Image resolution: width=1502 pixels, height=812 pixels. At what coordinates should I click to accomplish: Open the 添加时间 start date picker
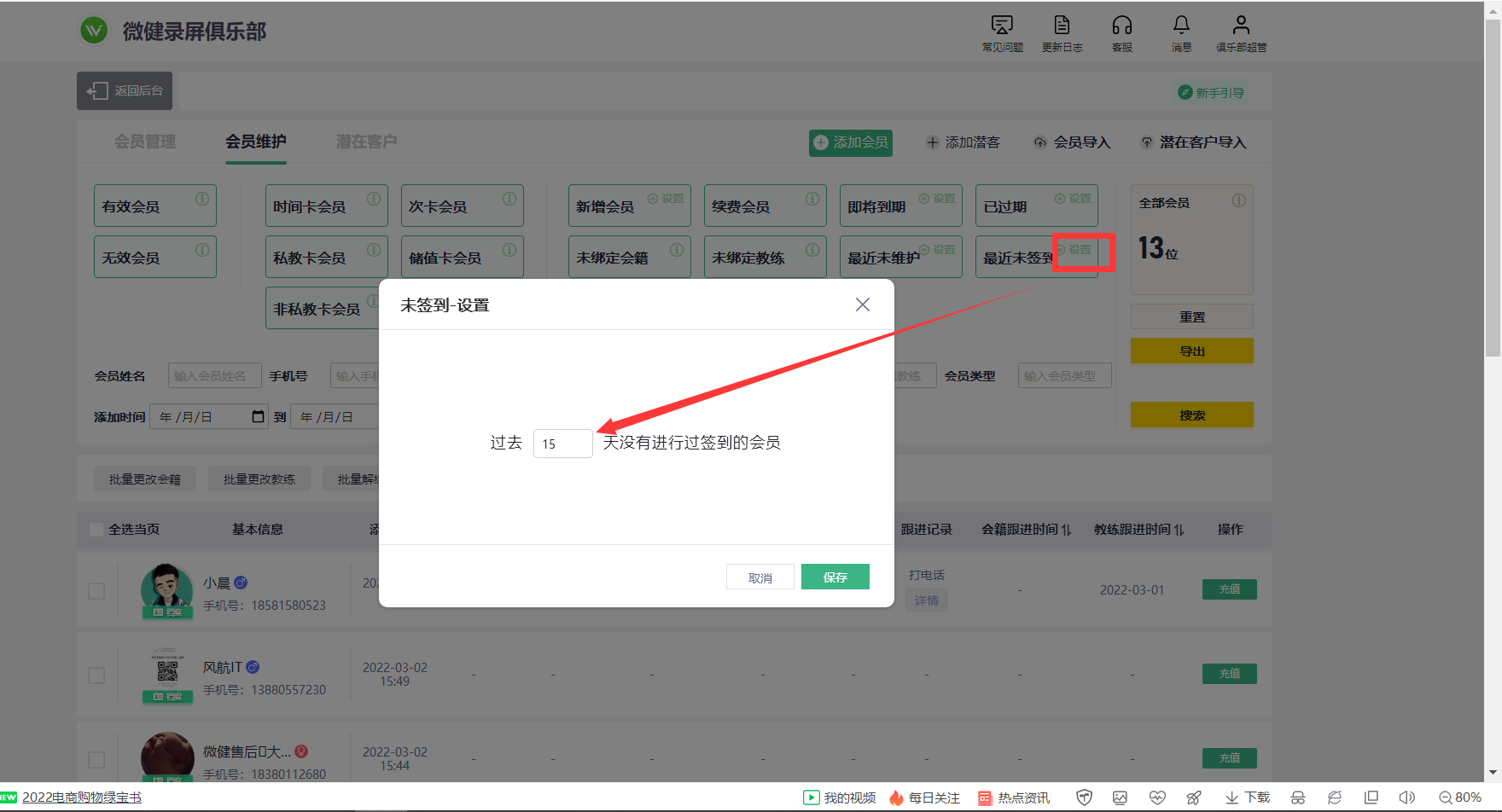pyautogui.click(x=258, y=416)
